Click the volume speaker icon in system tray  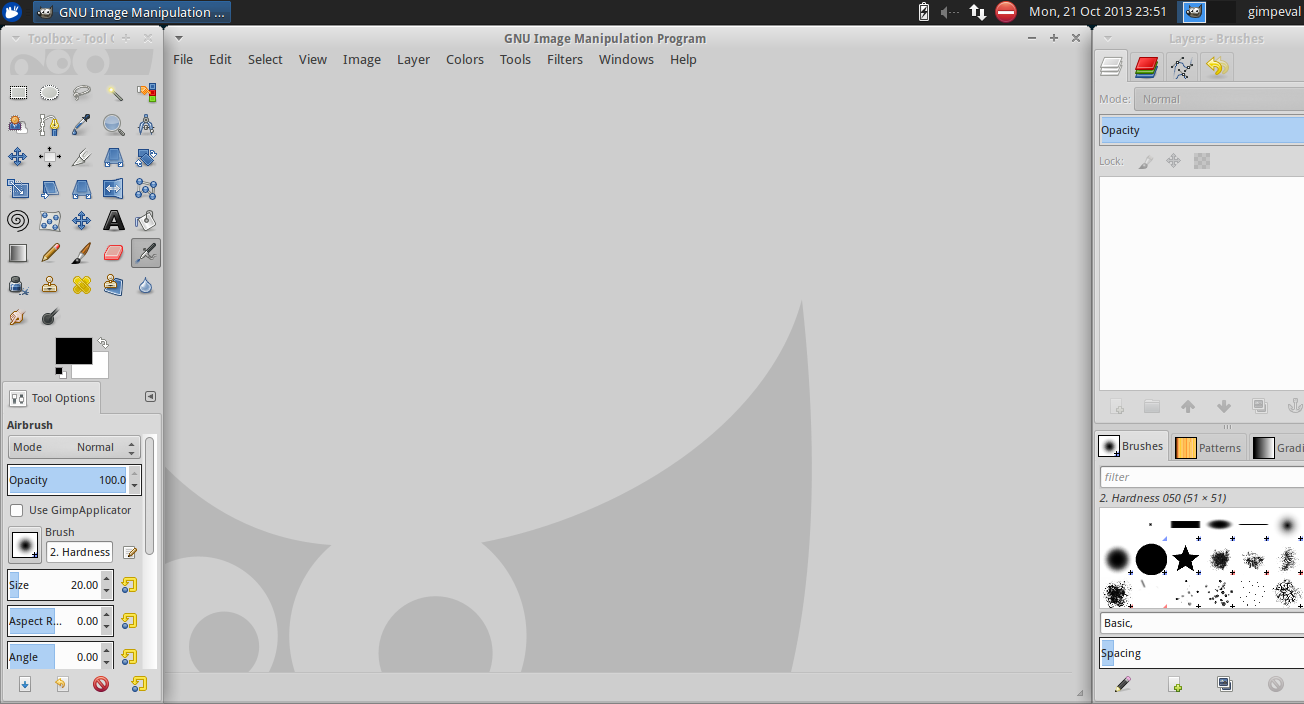click(949, 12)
